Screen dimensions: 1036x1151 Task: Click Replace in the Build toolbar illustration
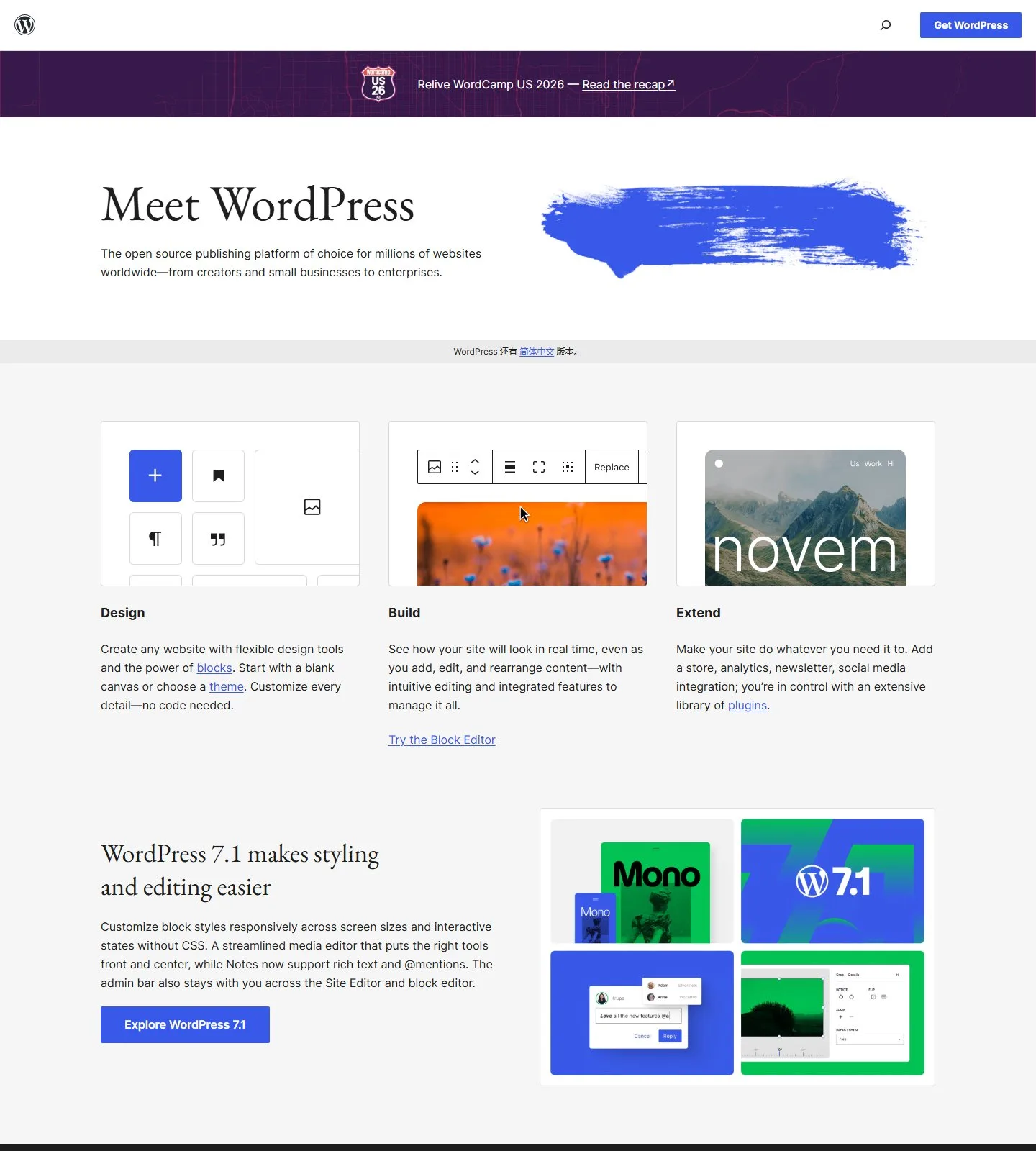coord(612,467)
